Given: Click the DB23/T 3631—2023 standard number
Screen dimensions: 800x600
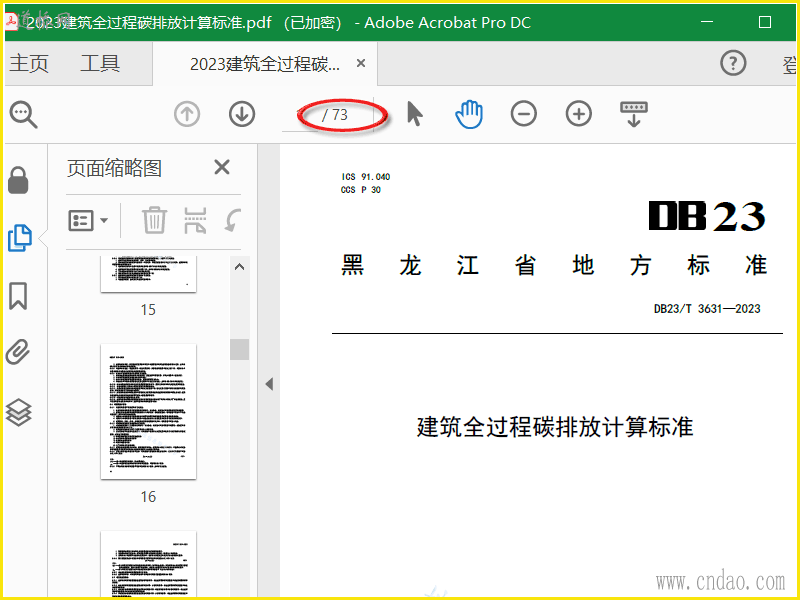Looking at the screenshot, I should pyautogui.click(x=707, y=309).
